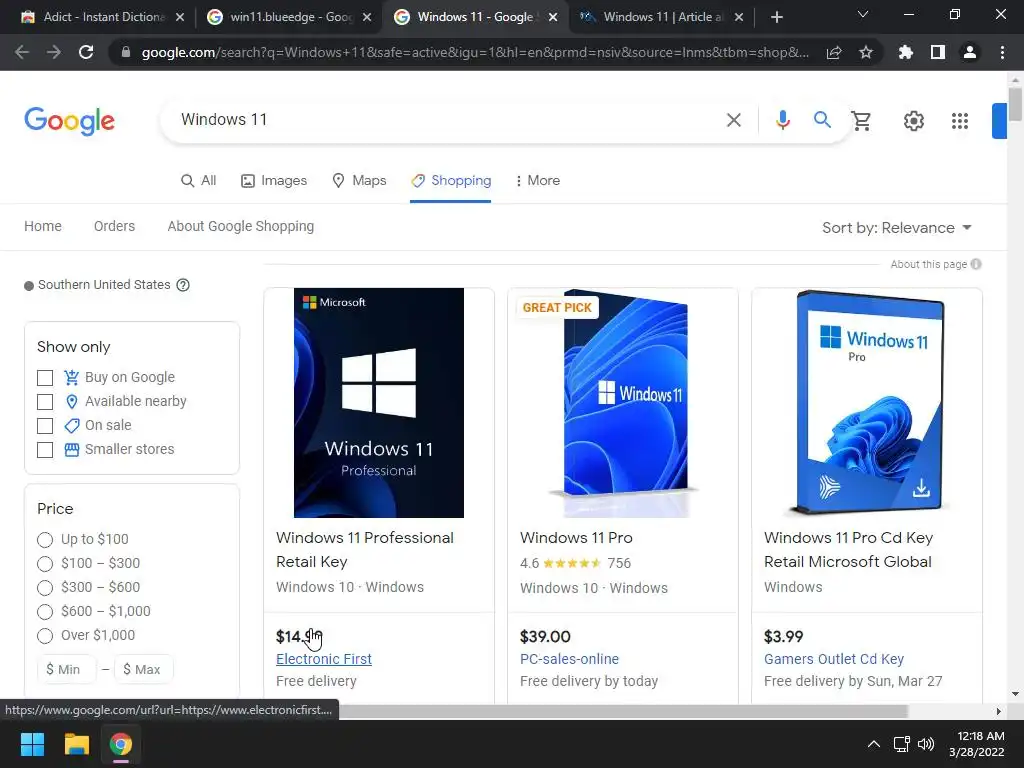Open the Sort by: Relevance dropdown
Image resolution: width=1024 pixels, height=768 pixels.
897,227
